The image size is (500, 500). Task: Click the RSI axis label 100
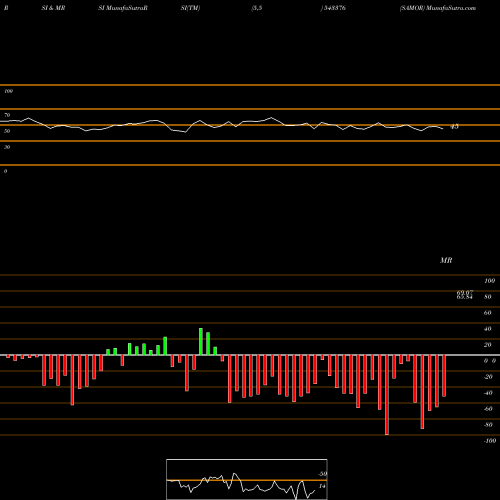click(x=8, y=91)
